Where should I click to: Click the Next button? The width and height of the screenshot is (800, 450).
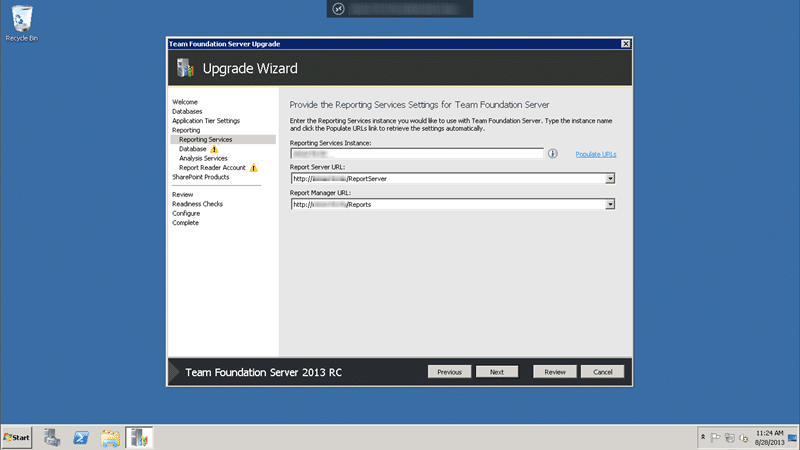[x=497, y=372]
